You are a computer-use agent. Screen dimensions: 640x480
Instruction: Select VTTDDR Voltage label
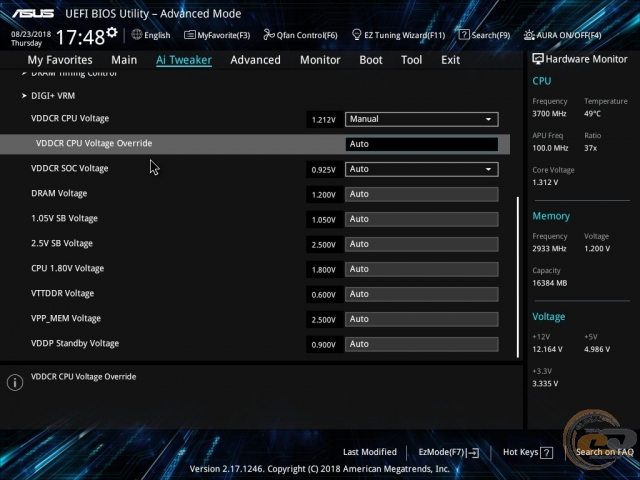(x=62, y=293)
